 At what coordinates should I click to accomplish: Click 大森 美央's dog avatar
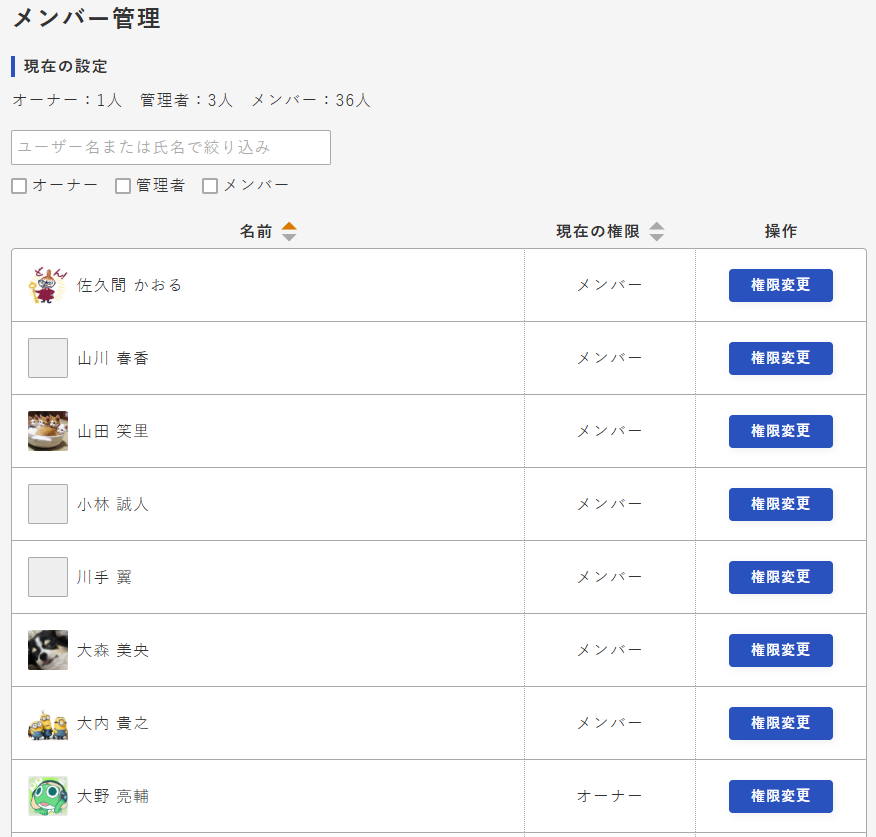pyautogui.click(x=48, y=650)
